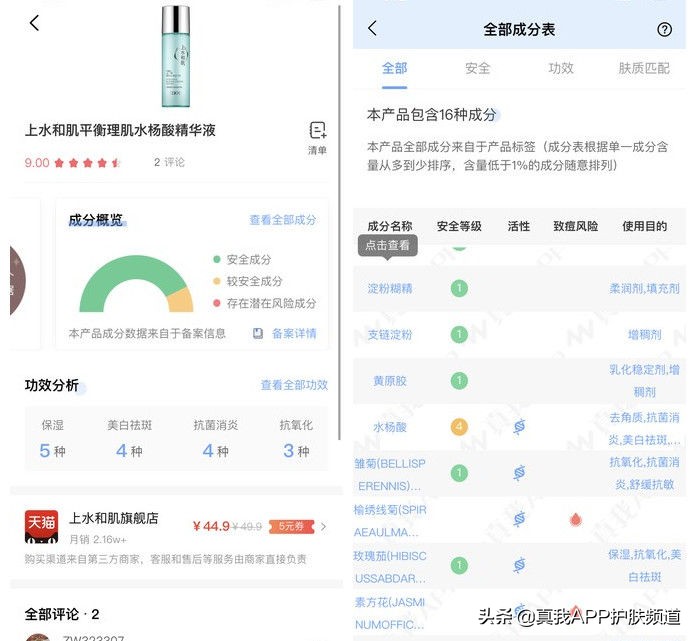Open ingredient 水杨酸 details
This screenshot has height=641, width=696.
[x=390, y=427]
